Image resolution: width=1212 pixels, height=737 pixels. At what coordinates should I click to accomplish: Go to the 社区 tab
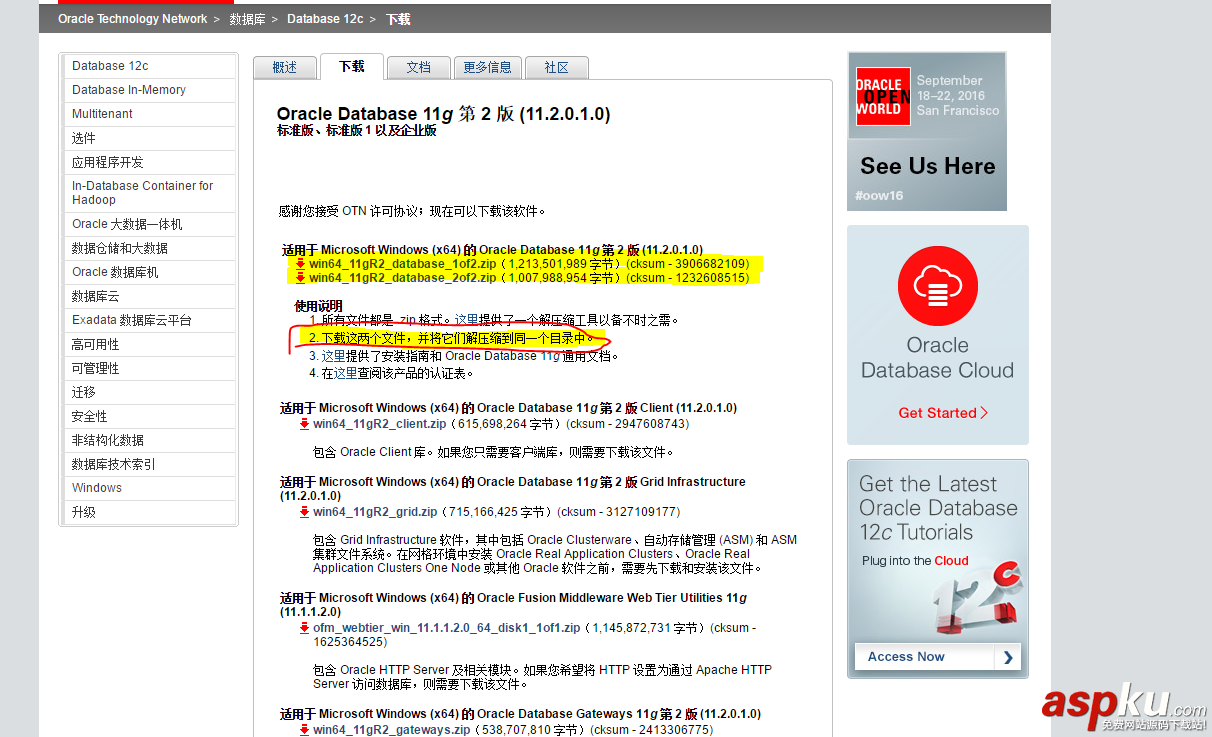(x=557, y=67)
